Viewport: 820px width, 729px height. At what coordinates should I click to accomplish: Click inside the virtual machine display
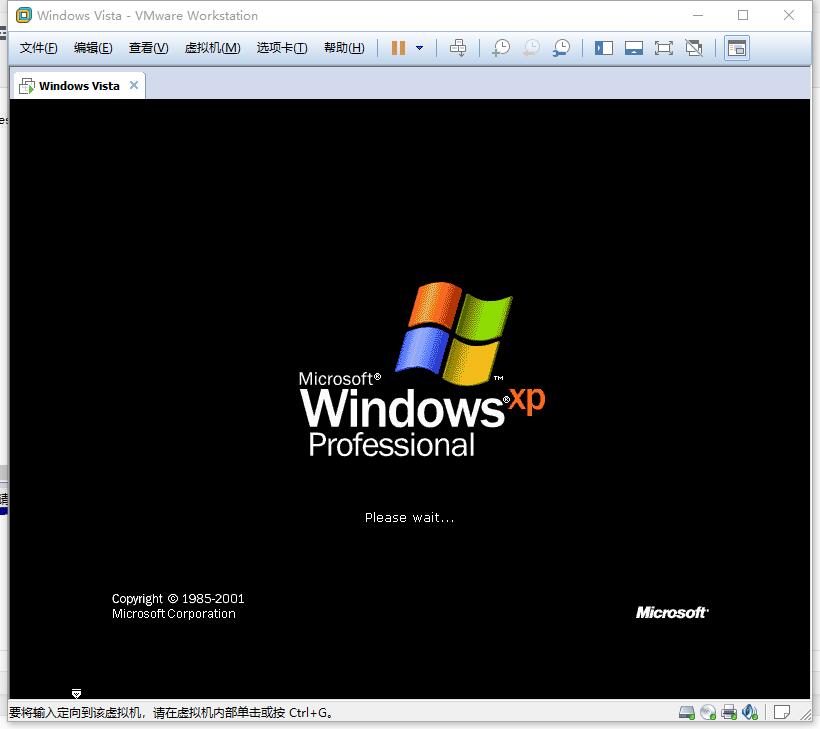pyautogui.click(x=410, y=398)
